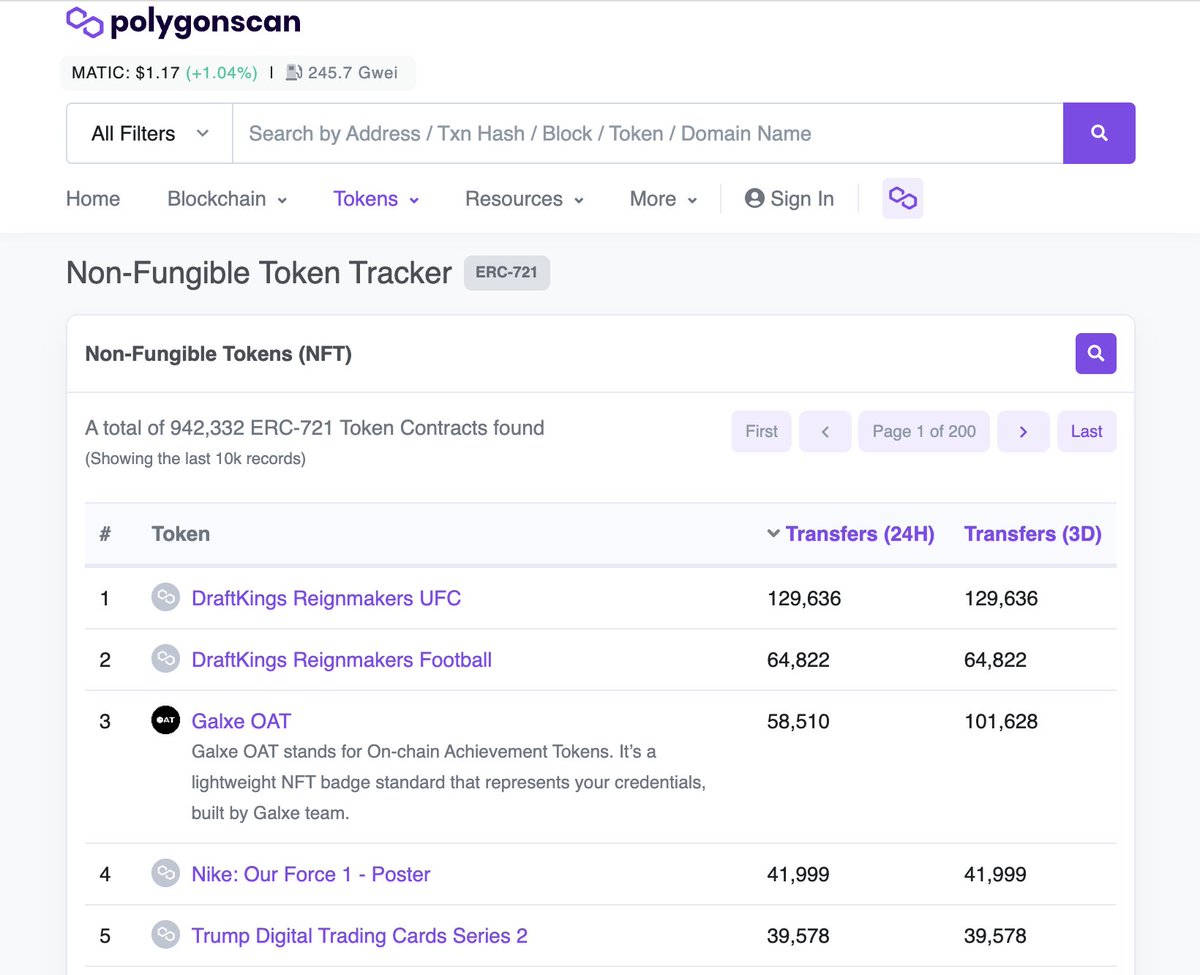Image resolution: width=1200 pixels, height=975 pixels.
Task: Click the Sign In user icon
Action: [755, 198]
